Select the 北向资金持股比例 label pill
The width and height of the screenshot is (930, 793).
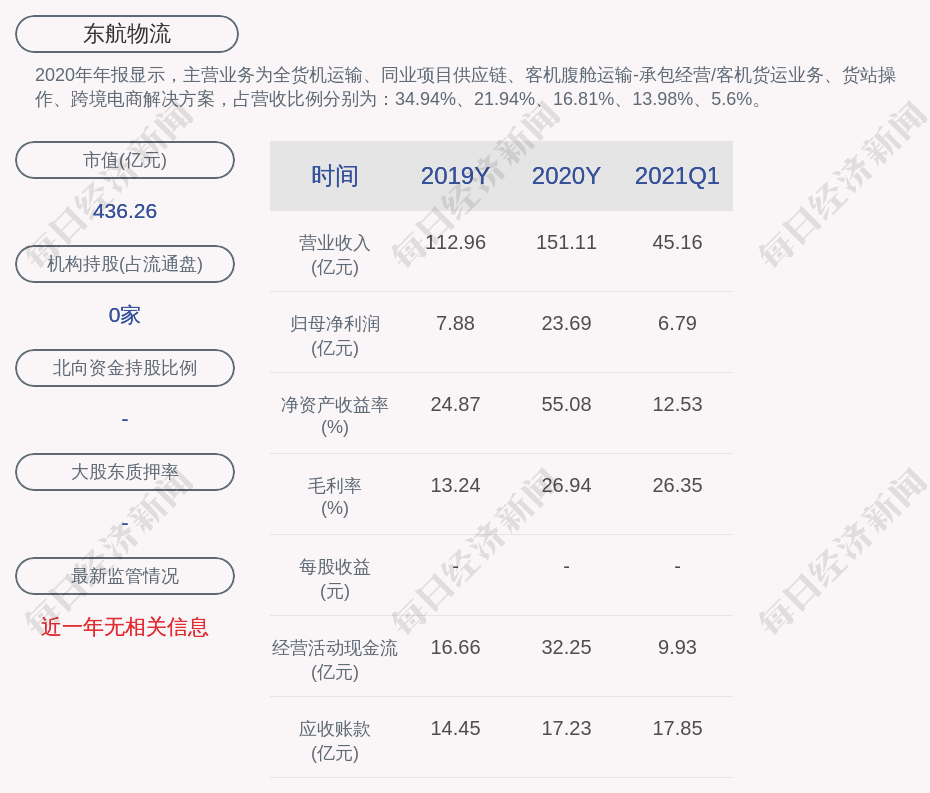125,368
